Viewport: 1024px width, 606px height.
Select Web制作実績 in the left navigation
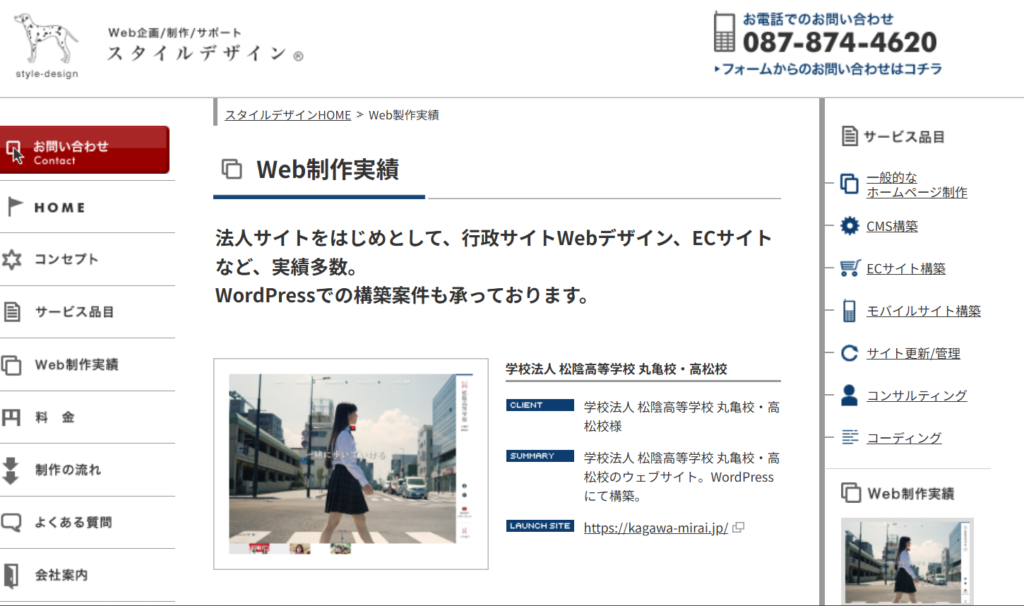point(76,365)
